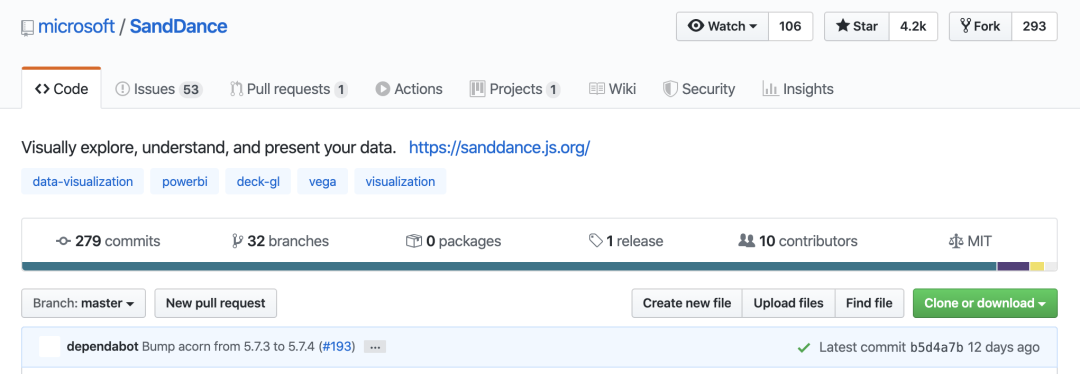Open the Clone or download dropdown

(x=985, y=303)
